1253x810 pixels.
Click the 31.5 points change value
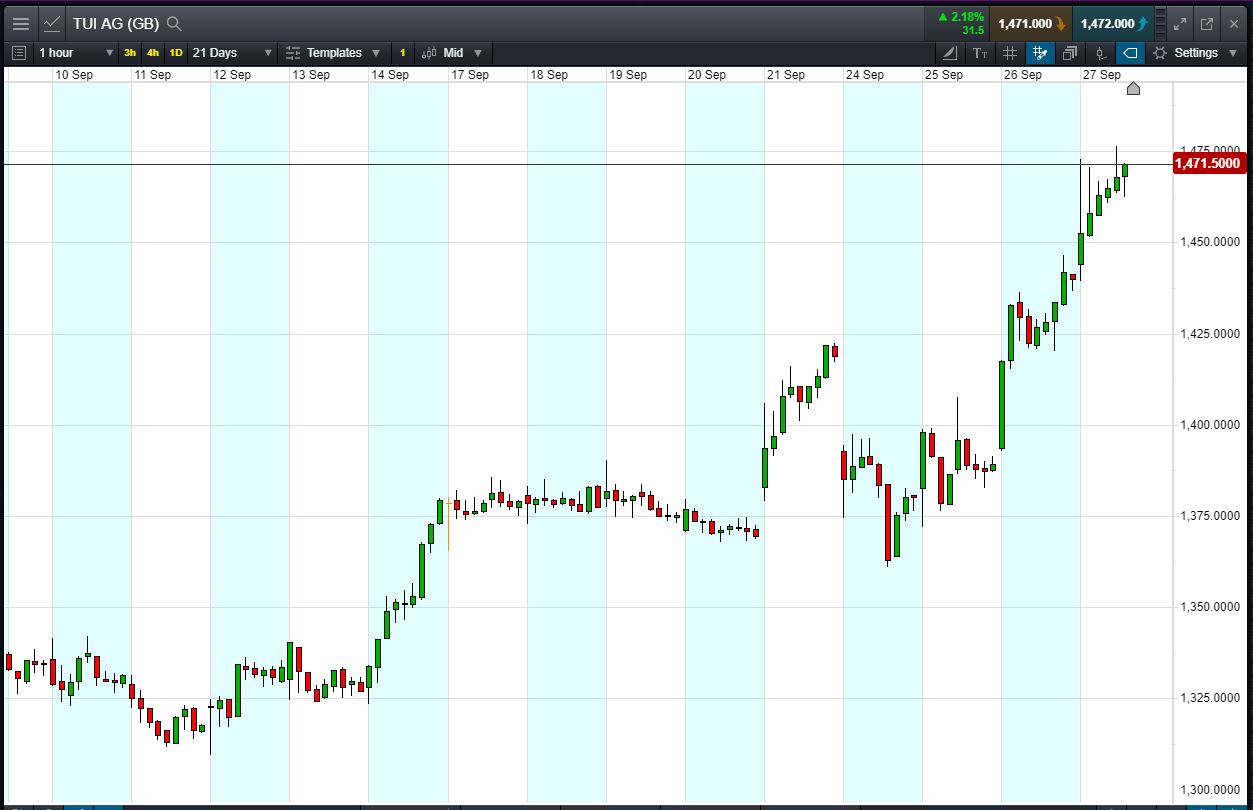pos(973,30)
